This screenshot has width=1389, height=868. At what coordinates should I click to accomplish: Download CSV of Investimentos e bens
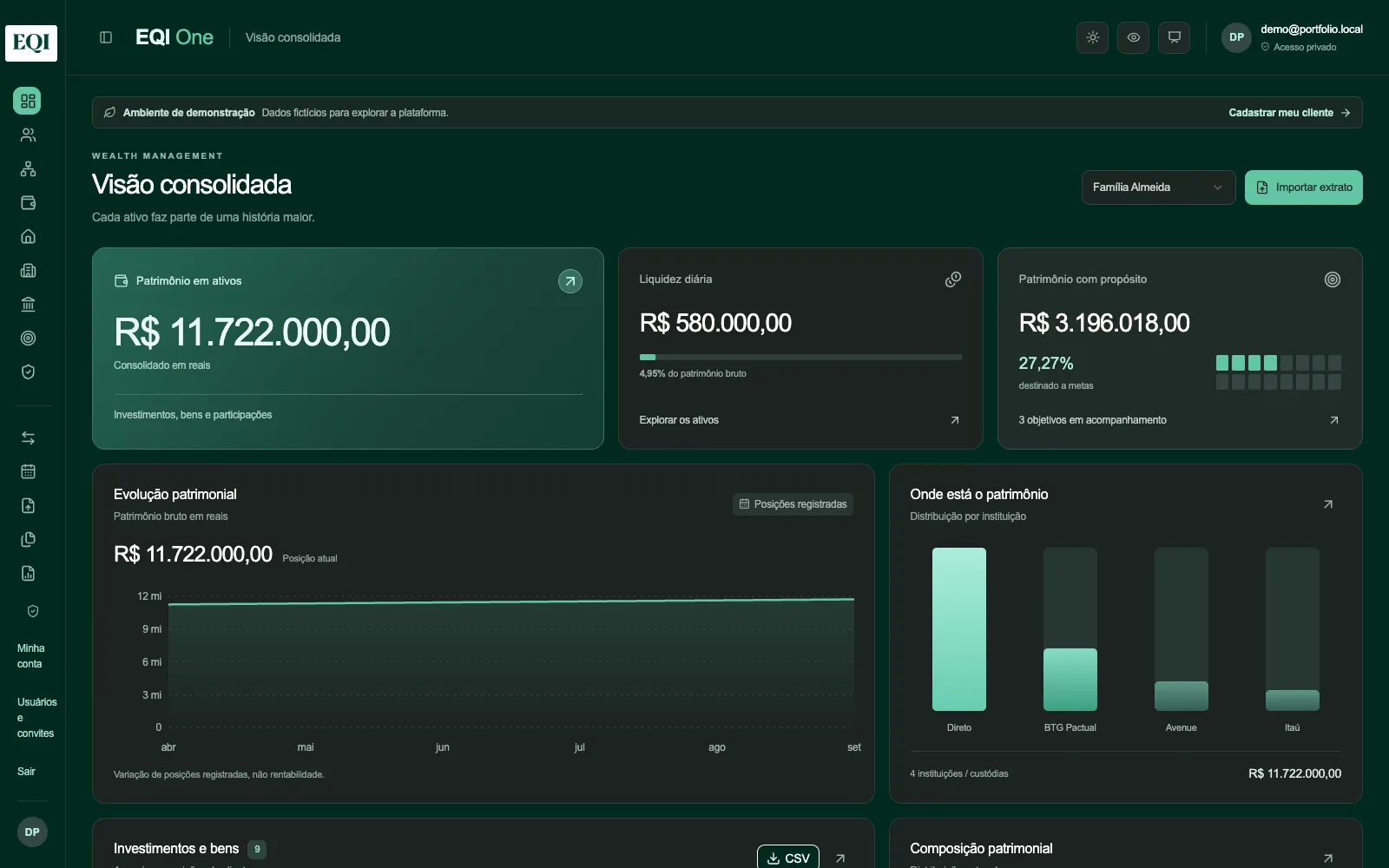point(788,857)
